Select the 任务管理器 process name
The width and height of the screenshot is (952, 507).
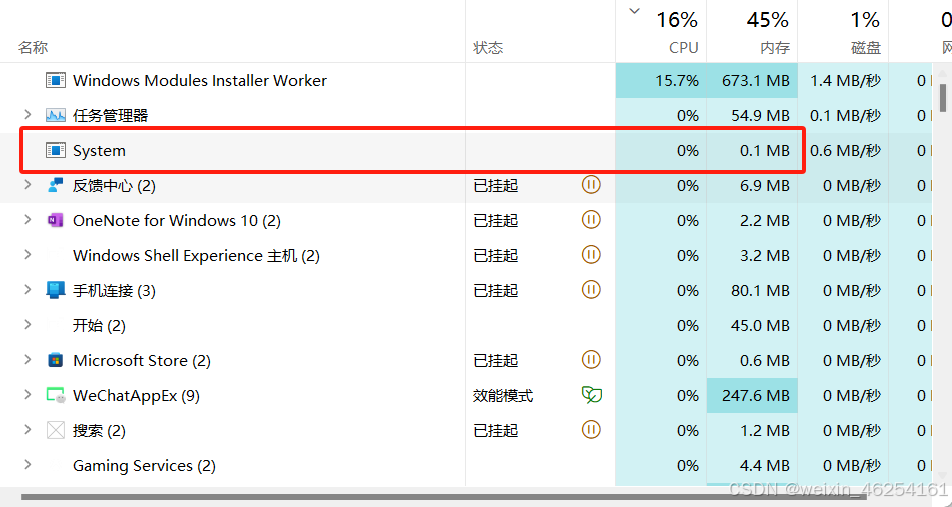(x=110, y=115)
